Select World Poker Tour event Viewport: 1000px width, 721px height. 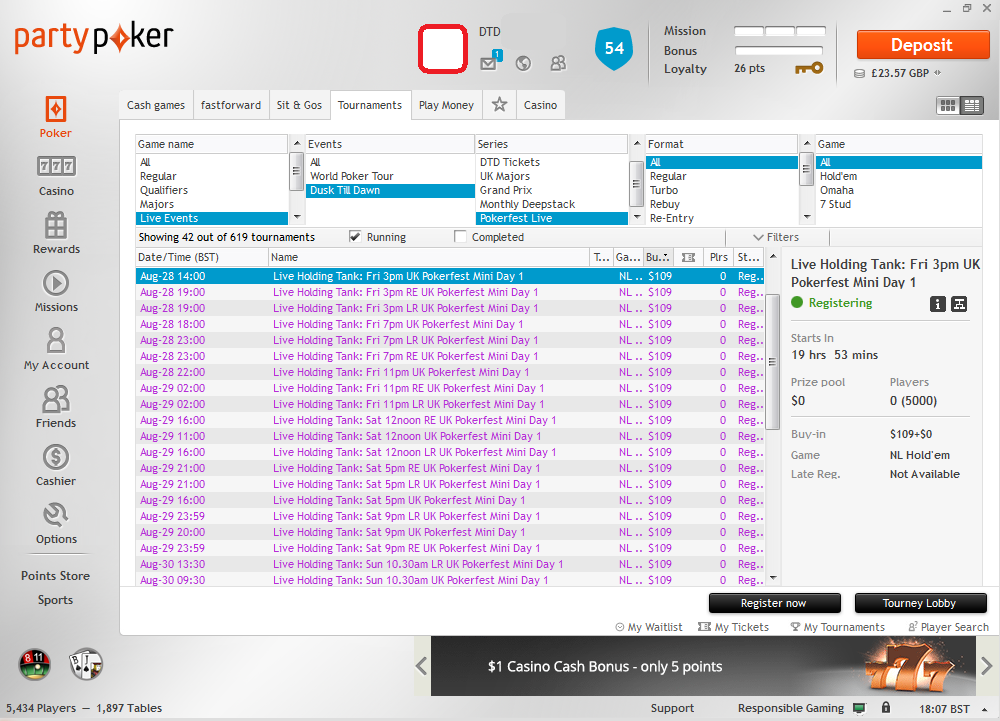(390, 176)
